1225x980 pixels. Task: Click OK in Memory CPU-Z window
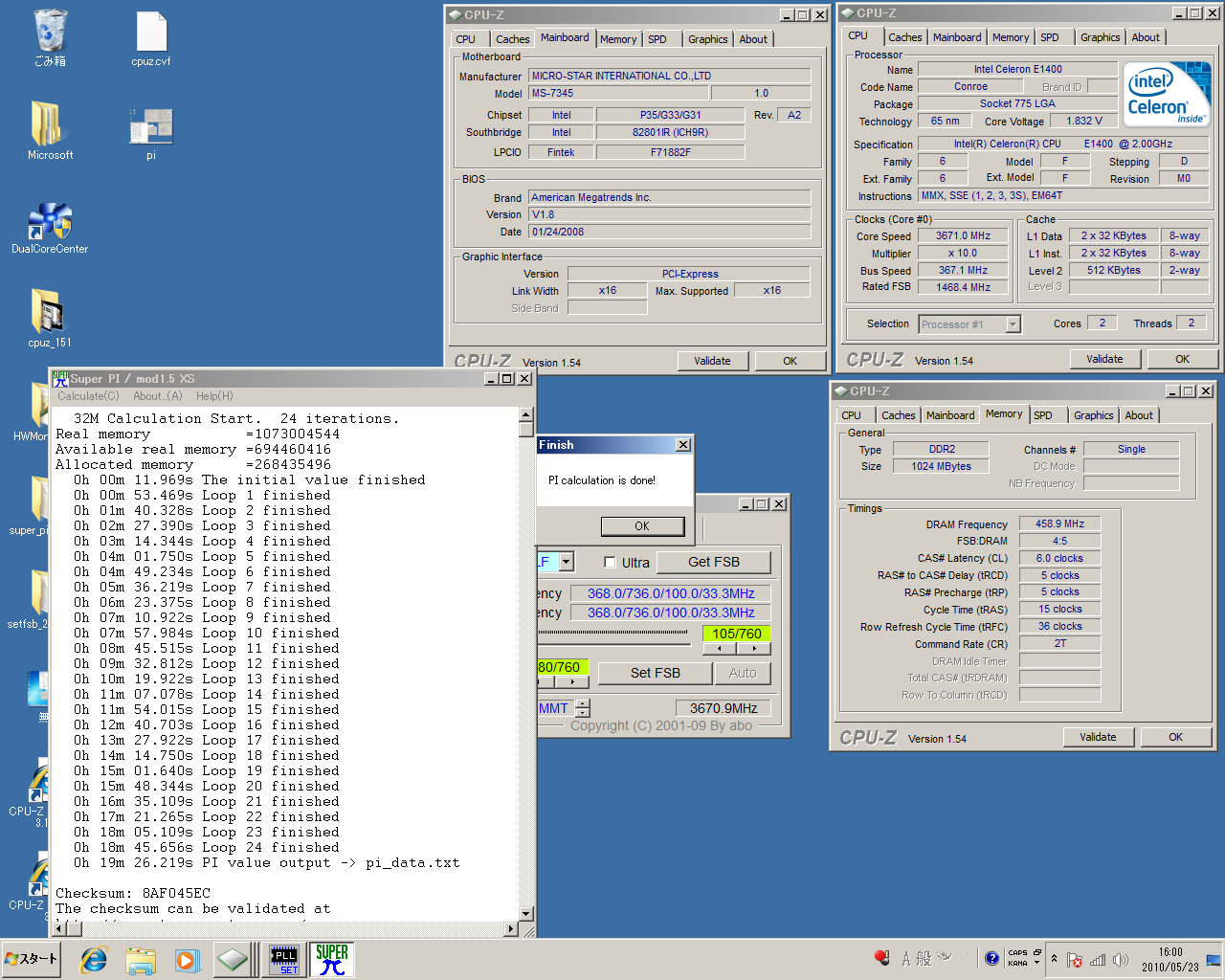pyautogui.click(x=1175, y=737)
